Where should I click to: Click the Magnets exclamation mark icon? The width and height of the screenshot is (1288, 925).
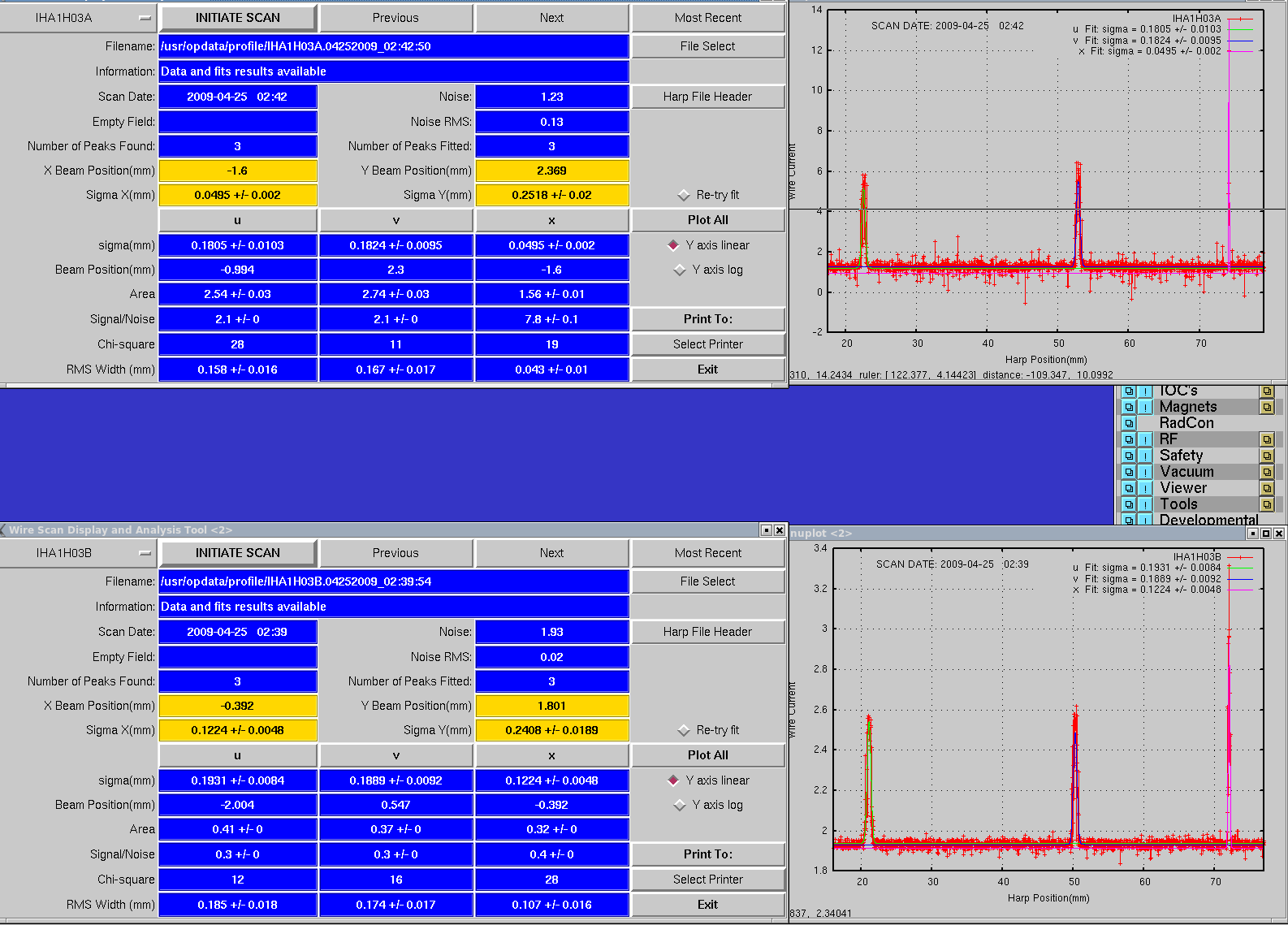coord(1145,407)
